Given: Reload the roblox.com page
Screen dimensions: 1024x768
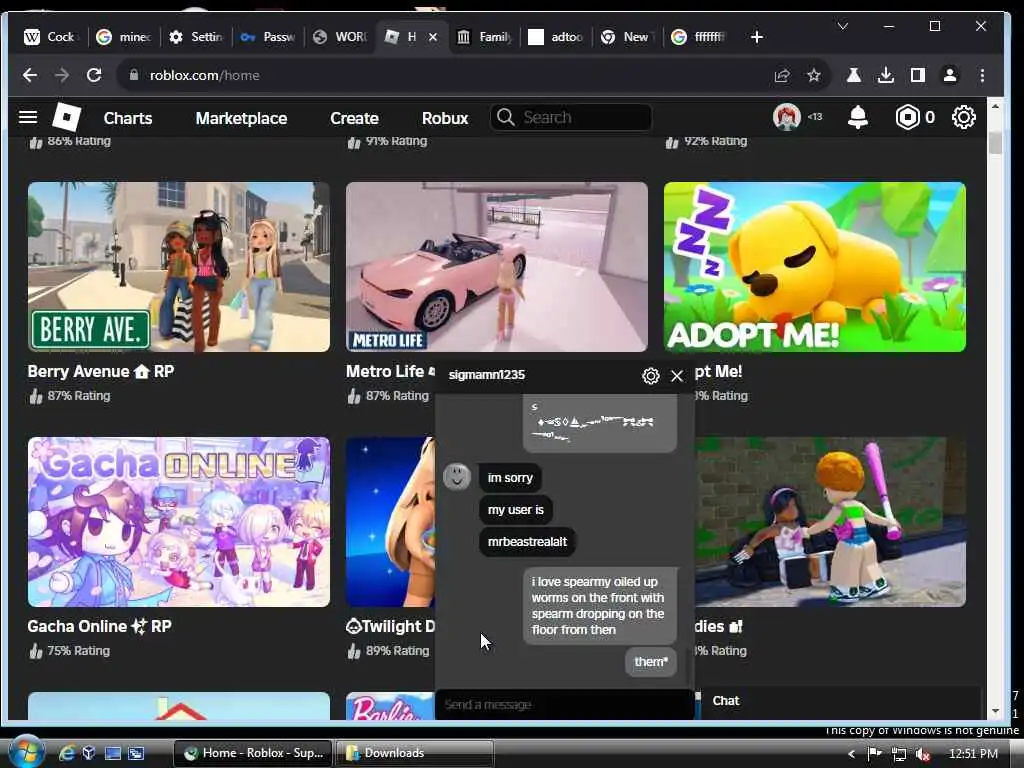Looking at the screenshot, I should 94,75.
